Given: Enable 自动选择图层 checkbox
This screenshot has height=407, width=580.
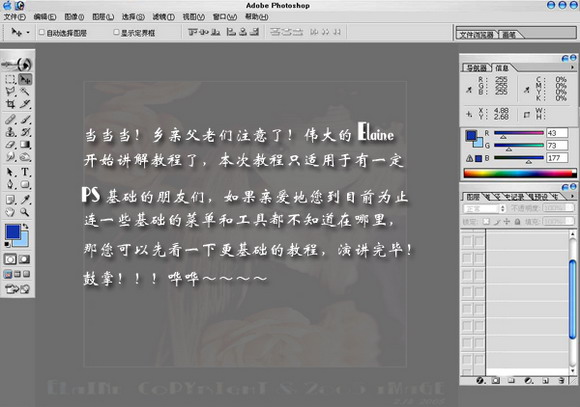Looking at the screenshot, I should pyautogui.click(x=42, y=33).
